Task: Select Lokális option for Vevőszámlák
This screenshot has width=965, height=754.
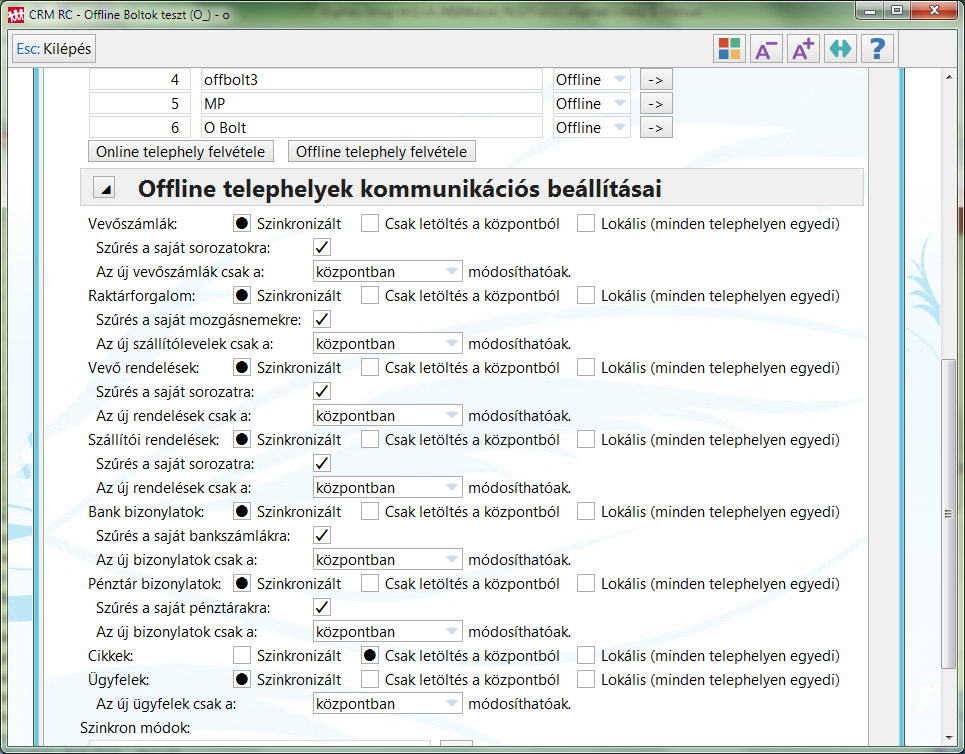Action: [x=586, y=223]
